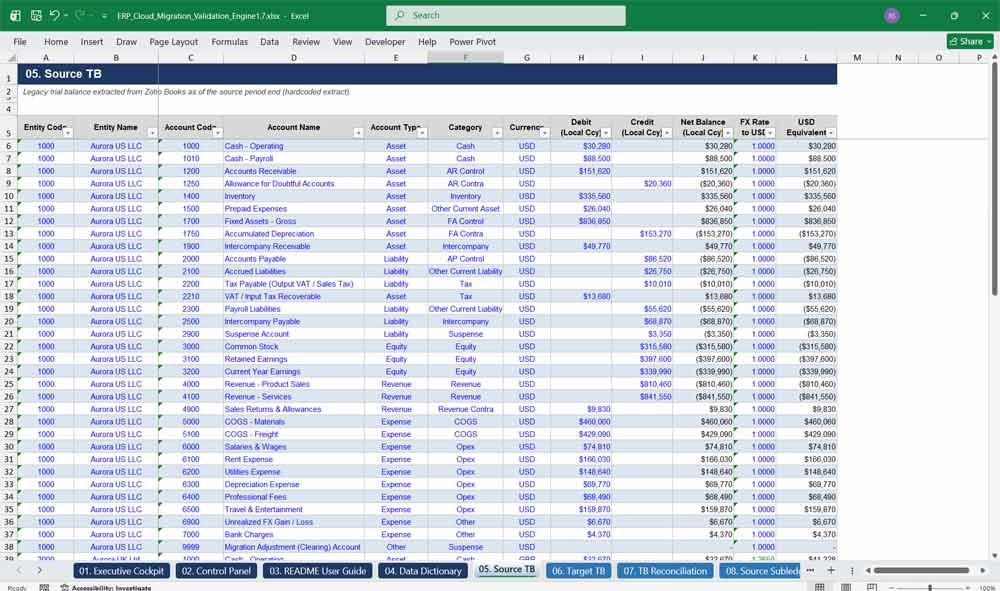Add a new sheet with the plus icon
Viewport: 1000px width, 591px height.
(x=831, y=570)
